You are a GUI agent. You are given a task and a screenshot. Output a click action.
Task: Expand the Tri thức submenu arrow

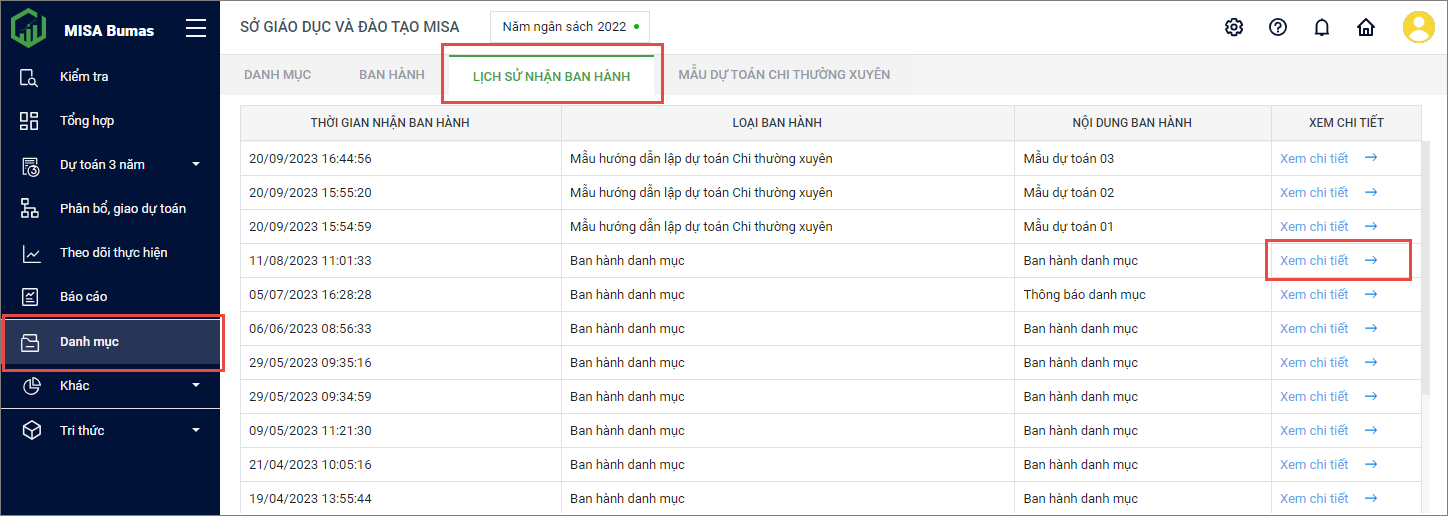click(196, 431)
